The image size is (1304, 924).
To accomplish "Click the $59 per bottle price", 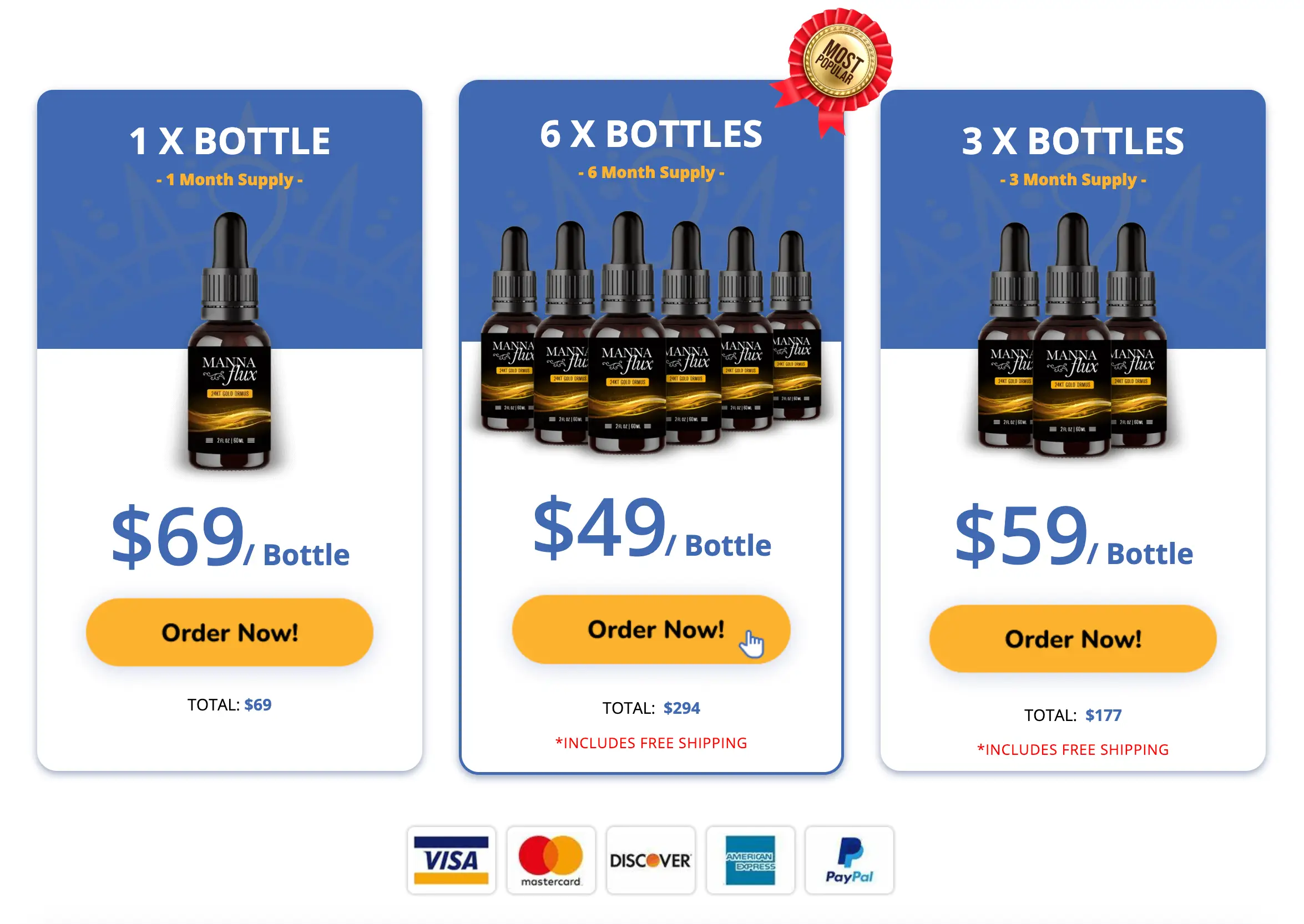I will [1074, 535].
